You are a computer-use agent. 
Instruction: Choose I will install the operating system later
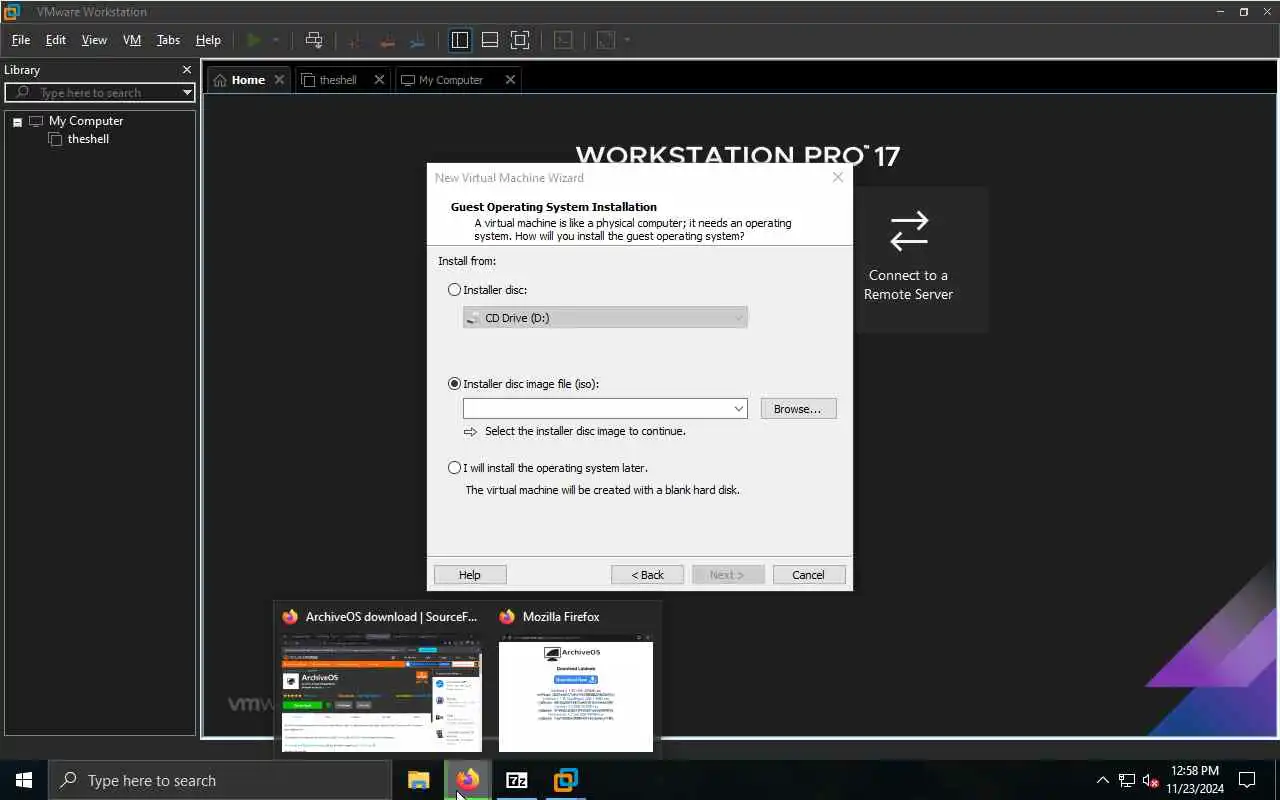click(x=455, y=468)
